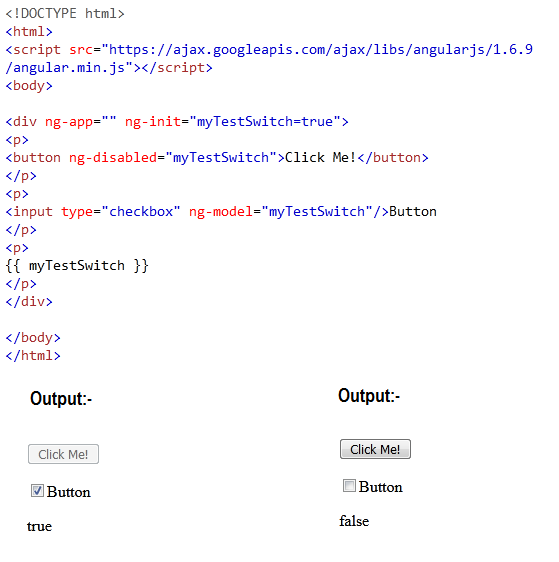The image size is (559, 562).
Task: Click the ng-init="myTestSwitch=true" attribute
Action: [233, 122]
